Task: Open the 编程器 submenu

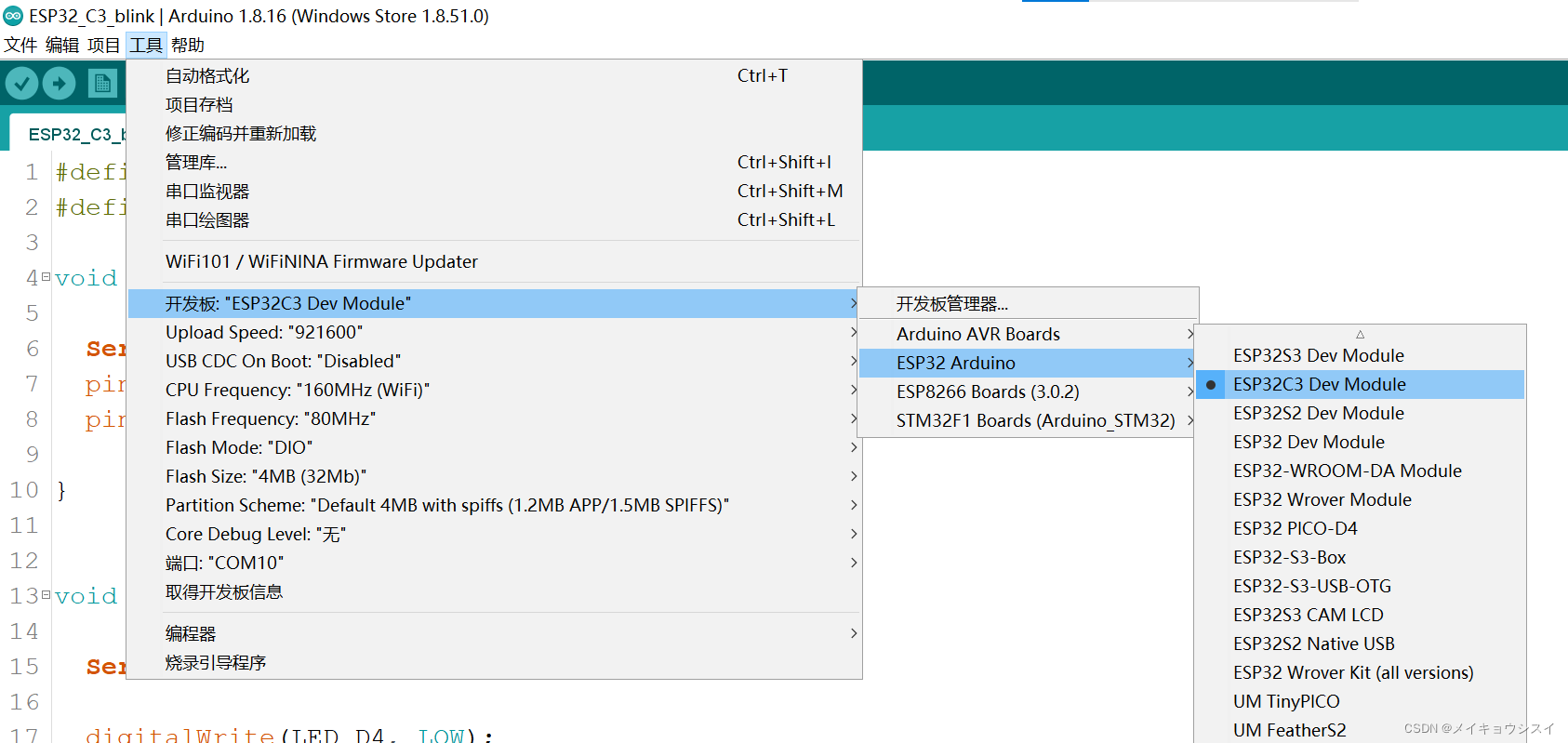Action: (494, 633)
